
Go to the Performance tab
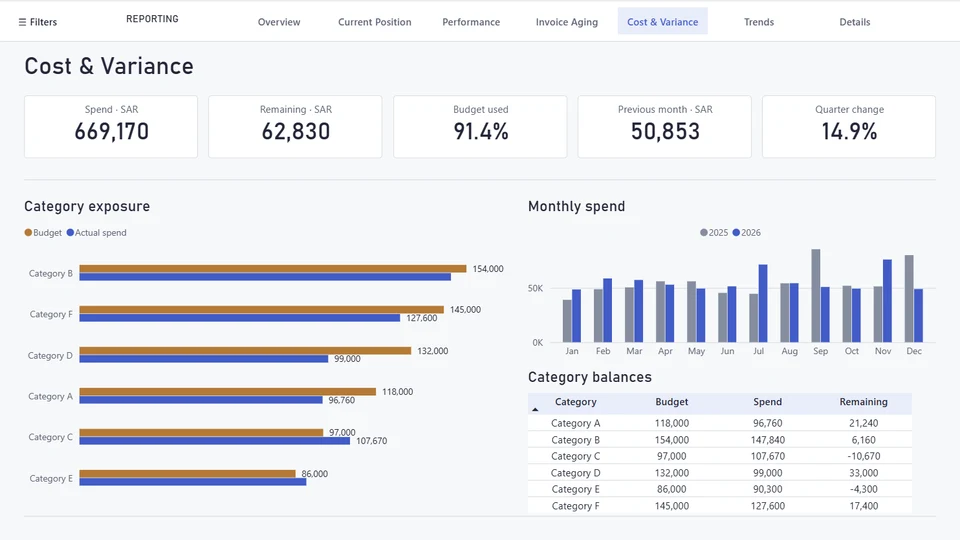[x=471, y=22]
